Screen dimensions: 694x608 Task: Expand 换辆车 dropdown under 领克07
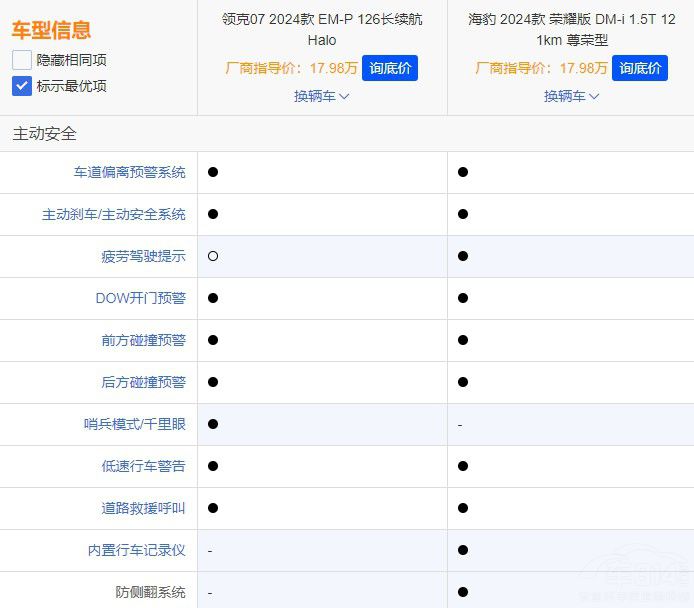point(321,96)
